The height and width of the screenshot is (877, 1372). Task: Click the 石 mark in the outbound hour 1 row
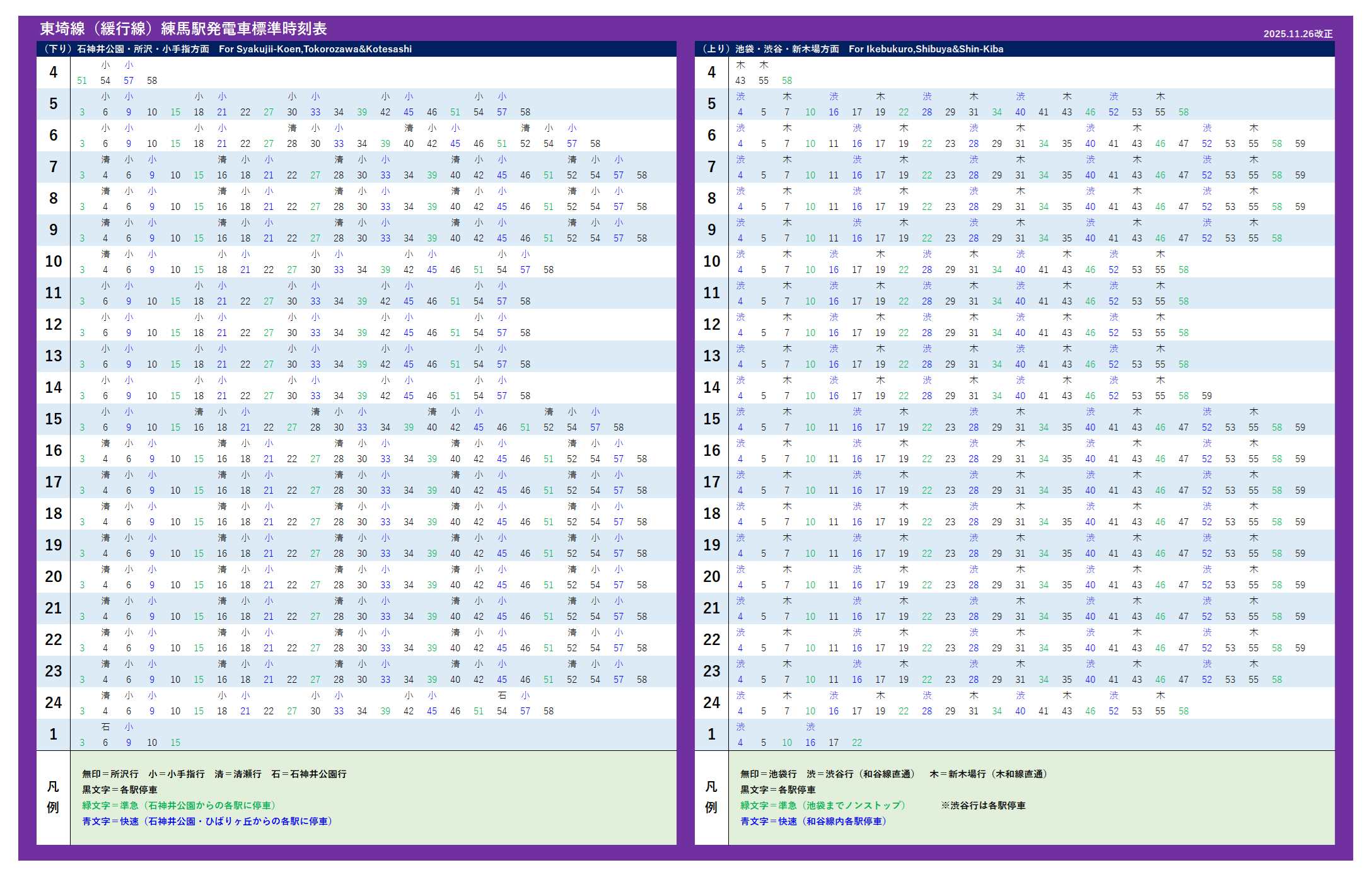(105, 727)
